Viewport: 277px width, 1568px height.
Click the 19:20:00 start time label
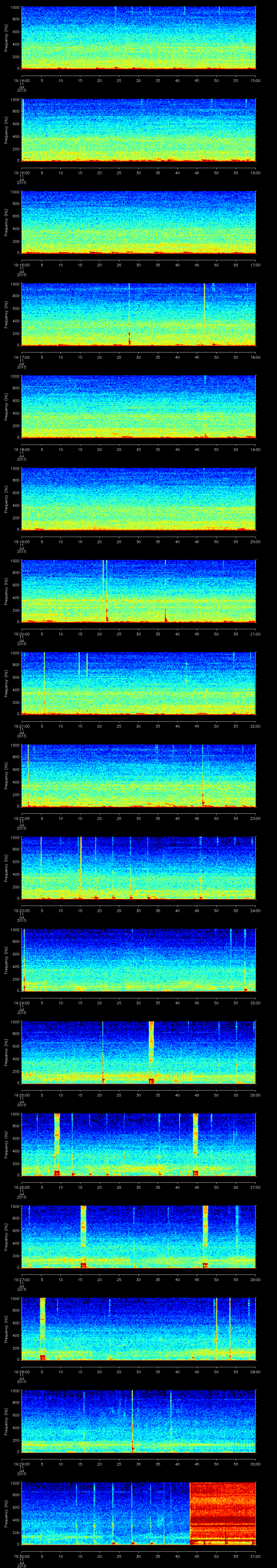point(22,634)
